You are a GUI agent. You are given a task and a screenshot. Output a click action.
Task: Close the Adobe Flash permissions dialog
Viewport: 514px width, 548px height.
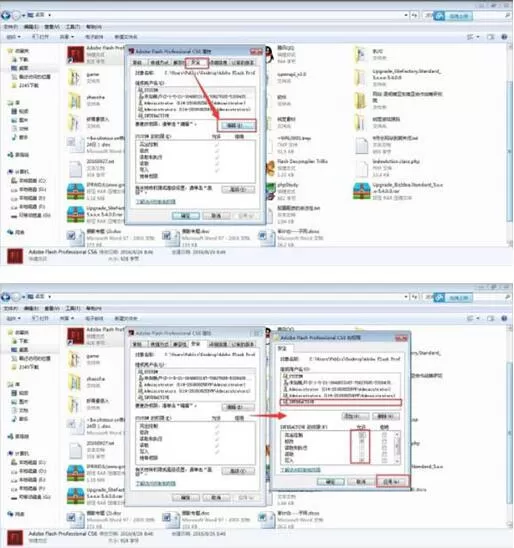[401, 338]
